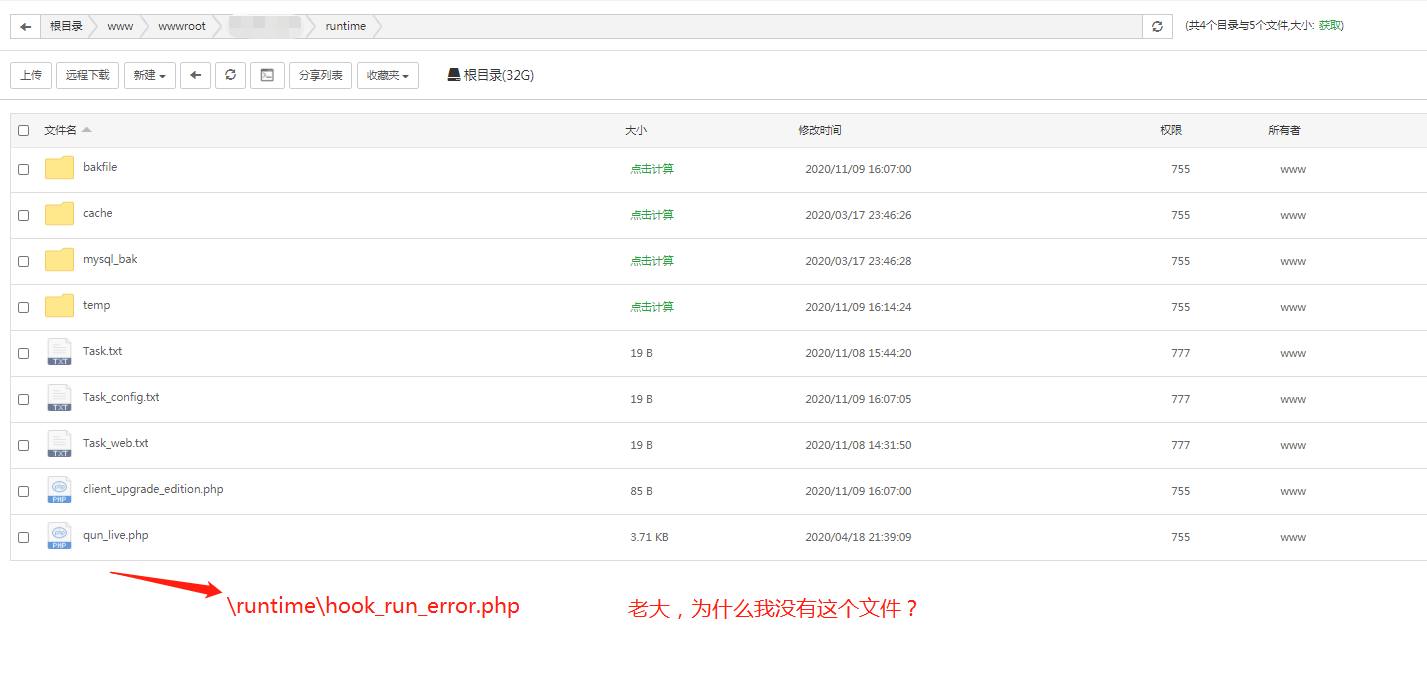Refresh the path using the address bar reload icon
The image size is (1427, 682).
1157,26
